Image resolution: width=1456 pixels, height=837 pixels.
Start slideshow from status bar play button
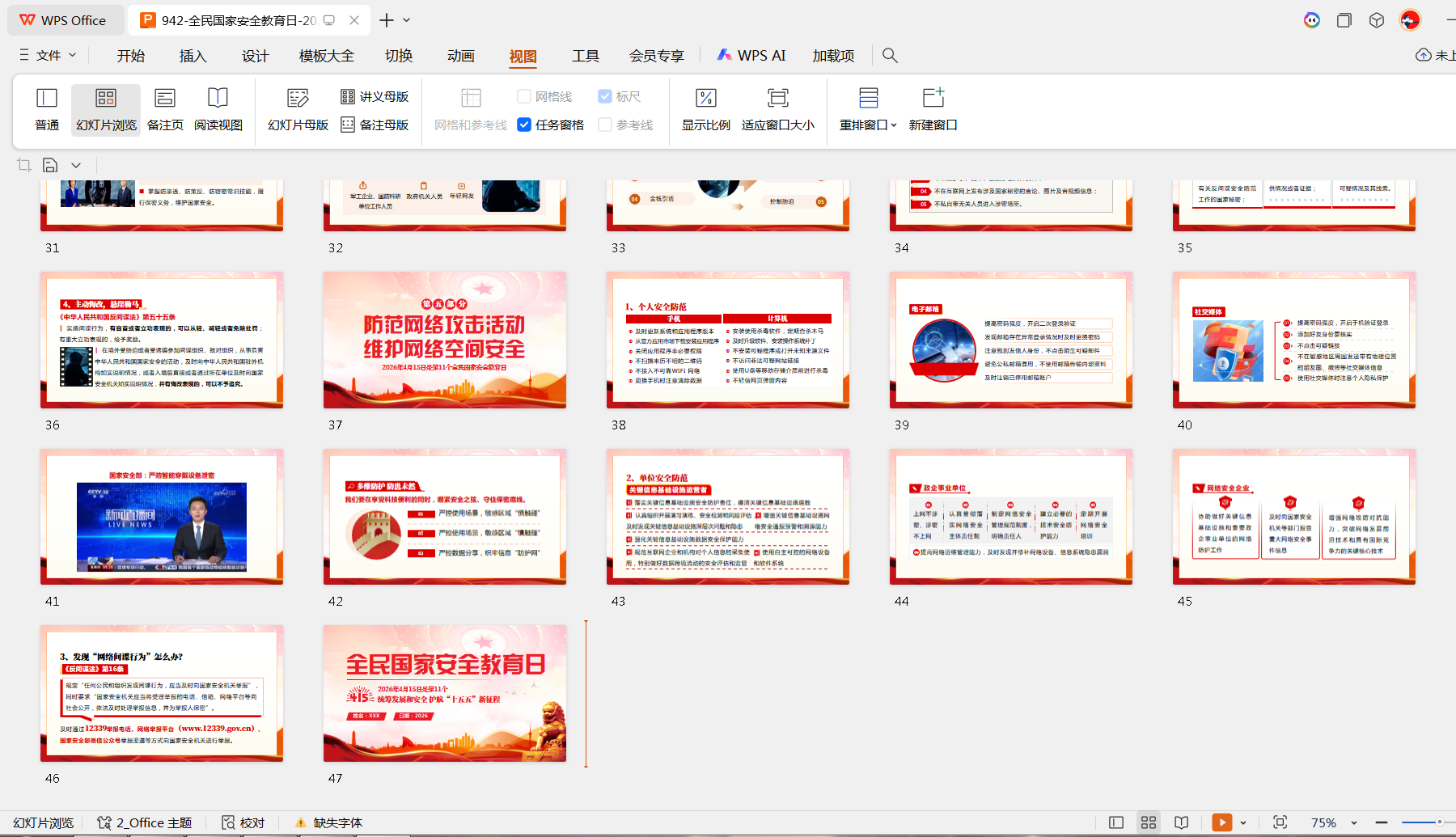(1222, 822)
